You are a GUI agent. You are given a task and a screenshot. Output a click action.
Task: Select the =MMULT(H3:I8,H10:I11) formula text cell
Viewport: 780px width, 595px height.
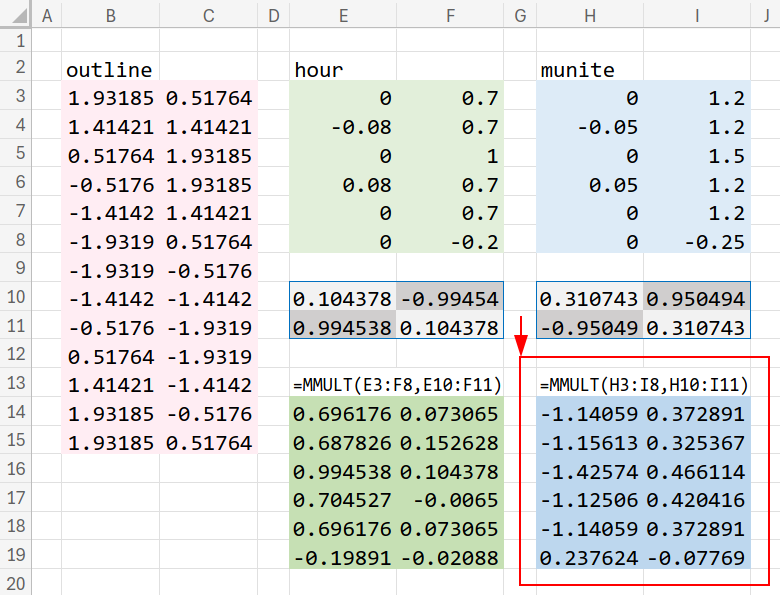(644, 385)
